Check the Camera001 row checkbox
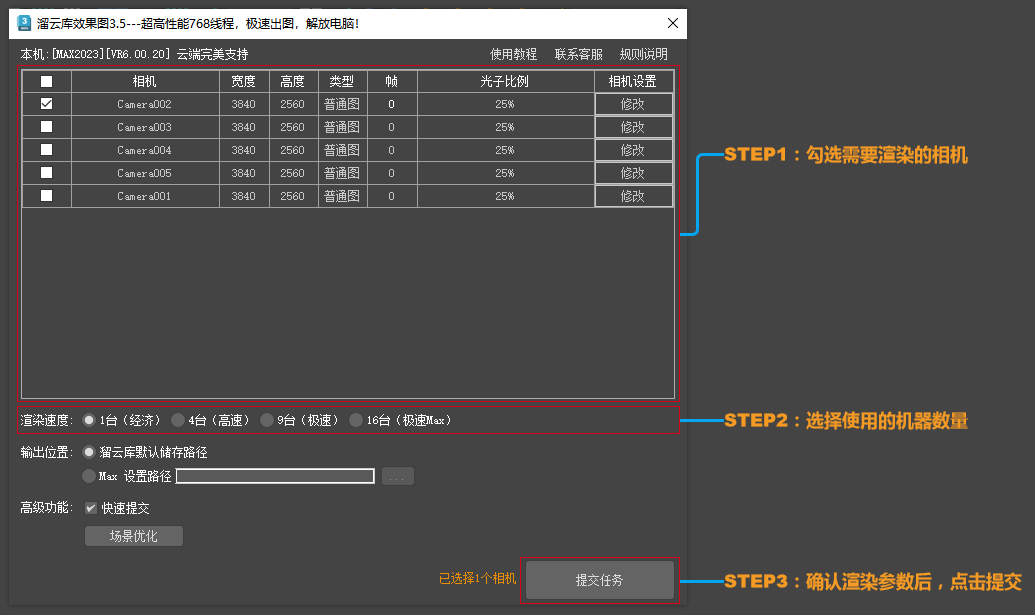This screenshot has height=615, width=1035. click(x=46, y=196)
